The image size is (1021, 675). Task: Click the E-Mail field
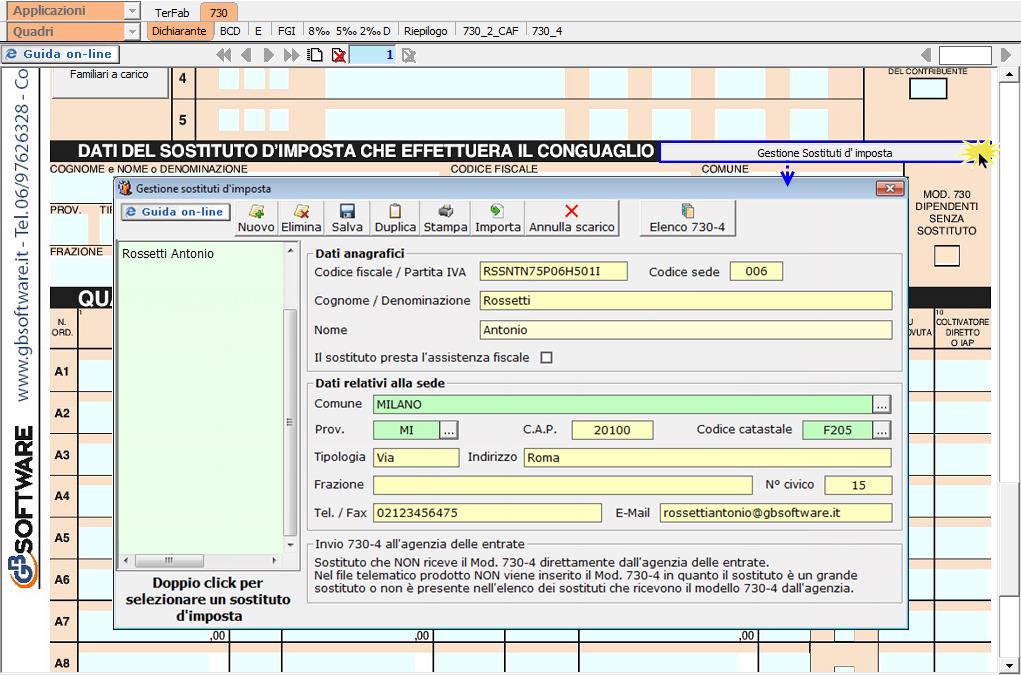pyautogui.click(x=776, y=513)
